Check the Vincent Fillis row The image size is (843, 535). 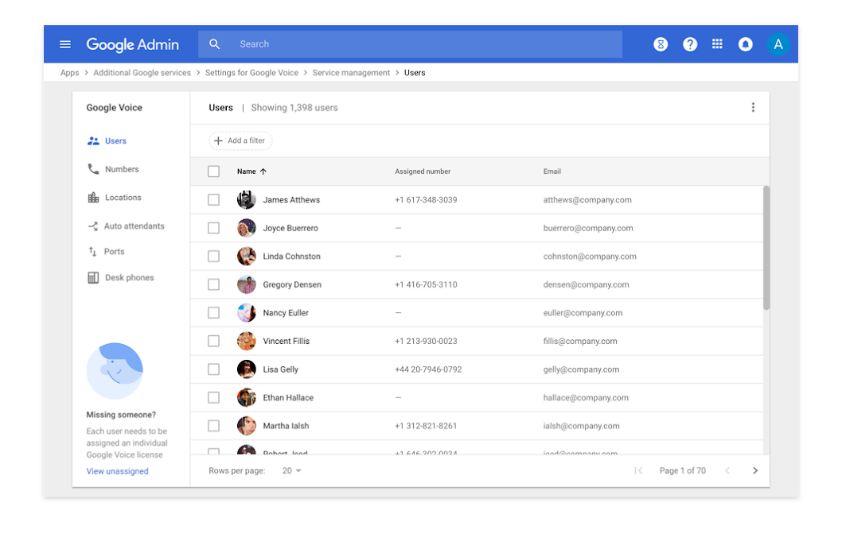click(213, 341)
